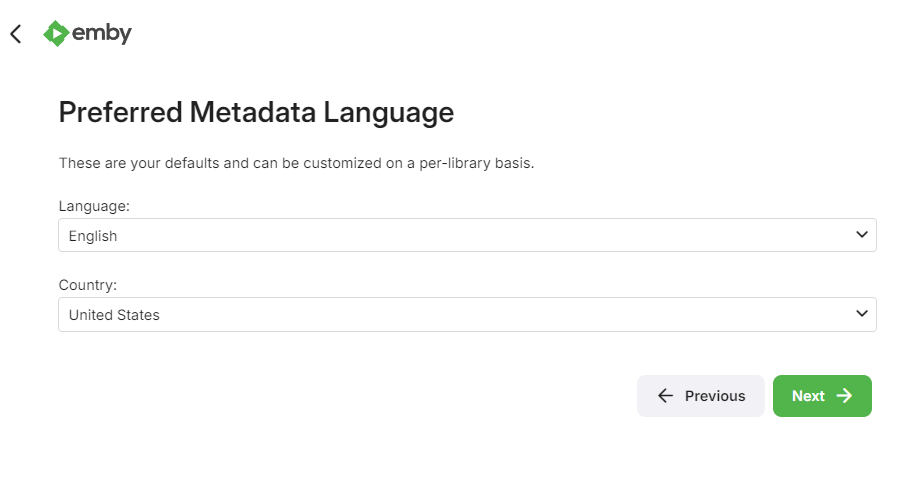Go back using the top-left chevron

(x=16, y=34)
